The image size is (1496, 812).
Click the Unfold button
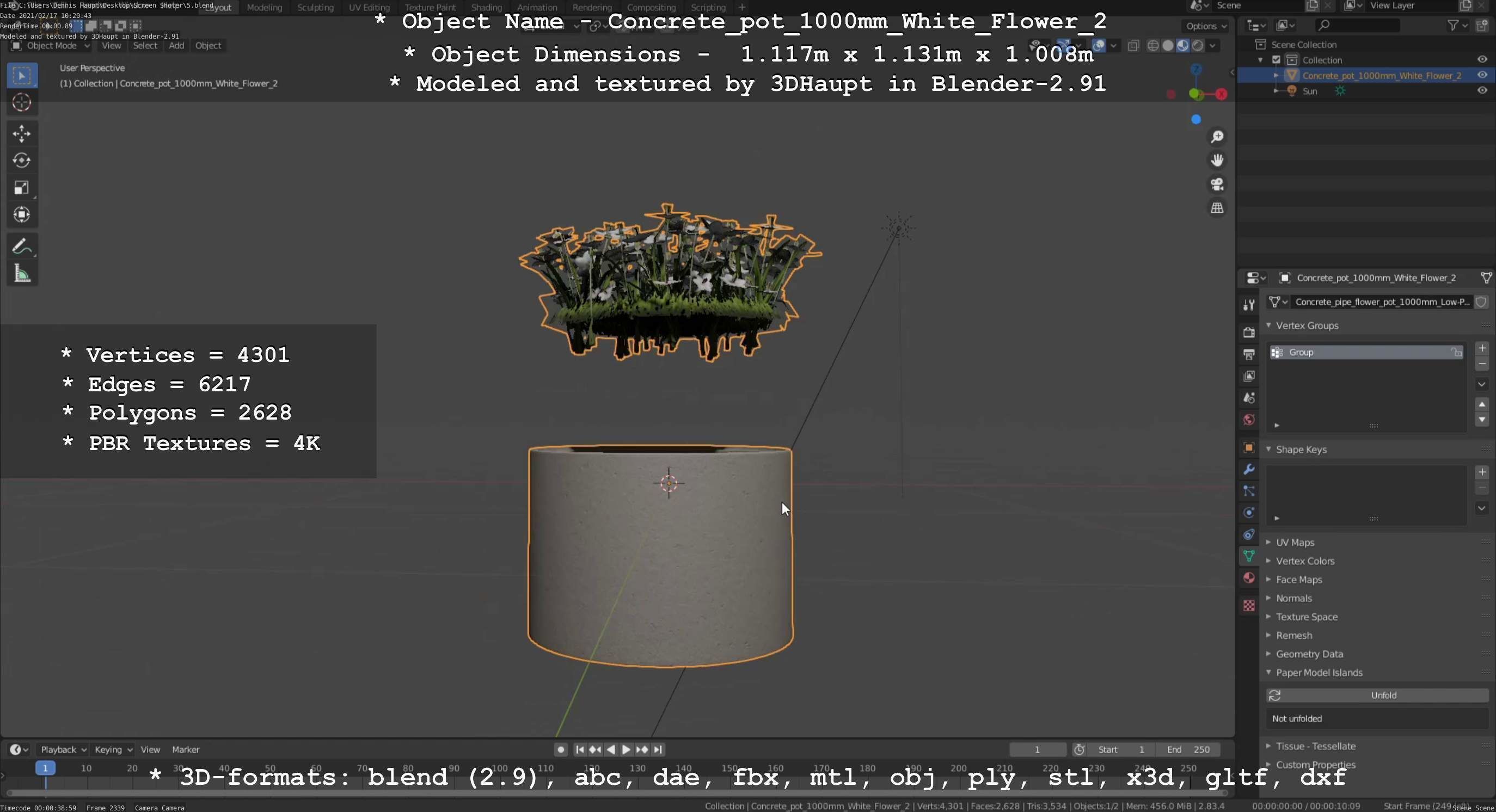pyautogui.click(x=1377, y=696)
